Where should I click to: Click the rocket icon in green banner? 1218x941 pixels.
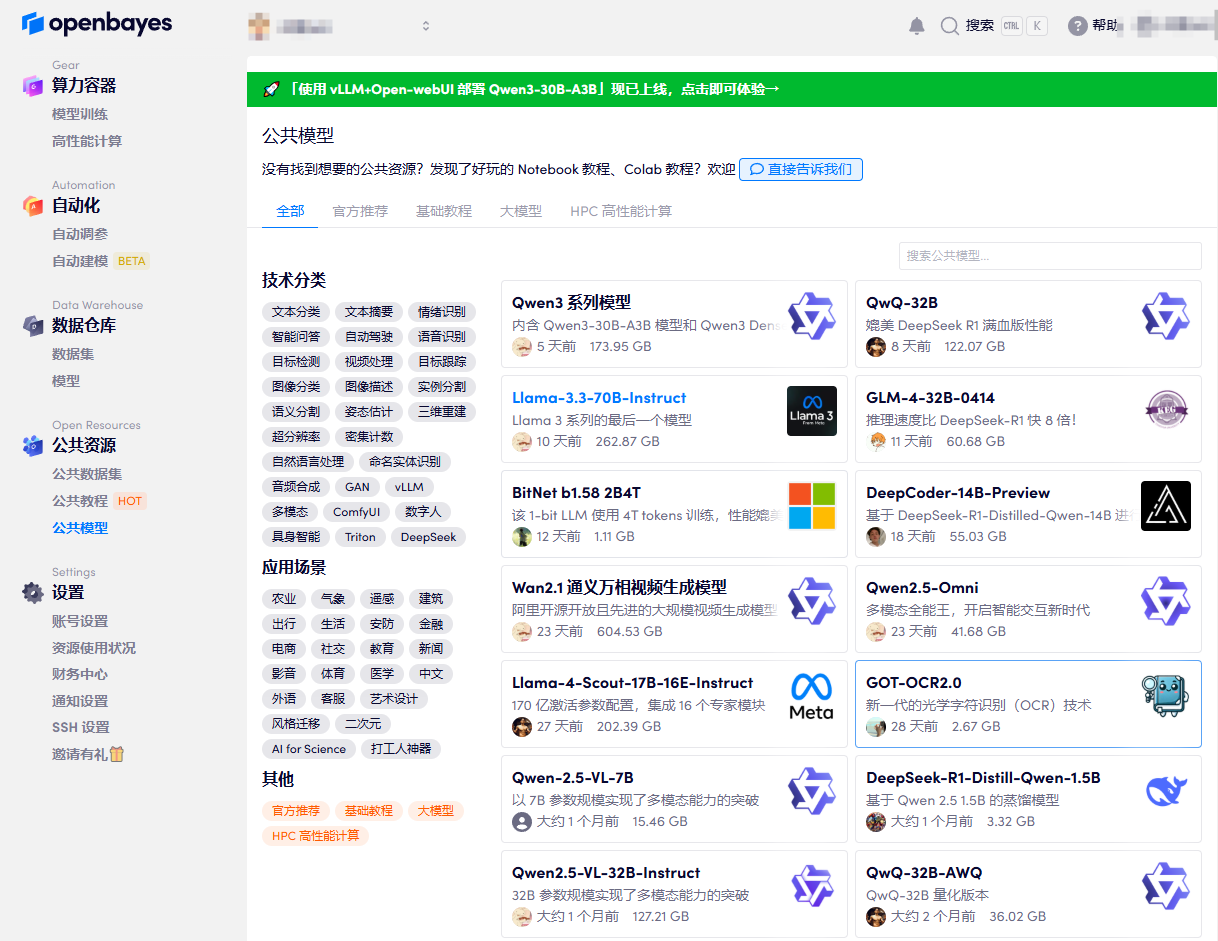270,89
